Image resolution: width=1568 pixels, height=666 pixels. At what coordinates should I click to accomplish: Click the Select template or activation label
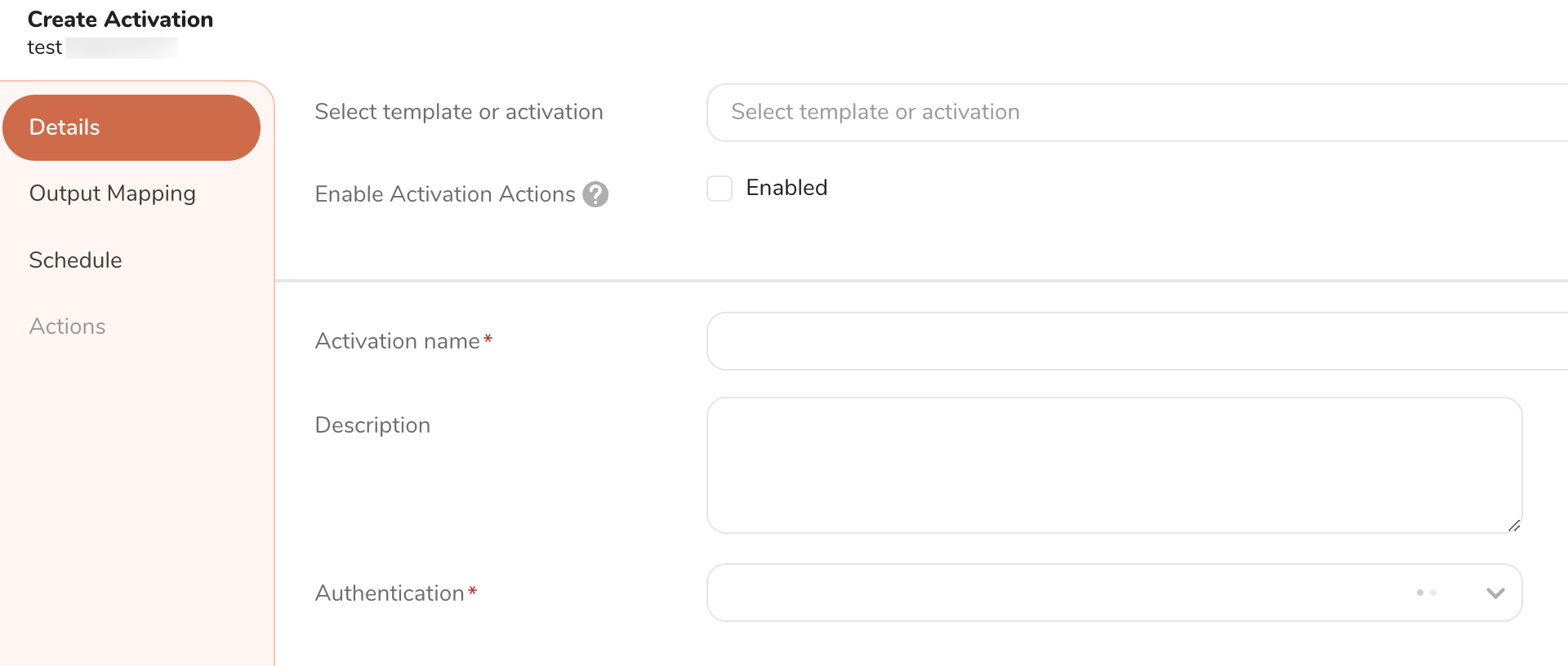[459, 112]
